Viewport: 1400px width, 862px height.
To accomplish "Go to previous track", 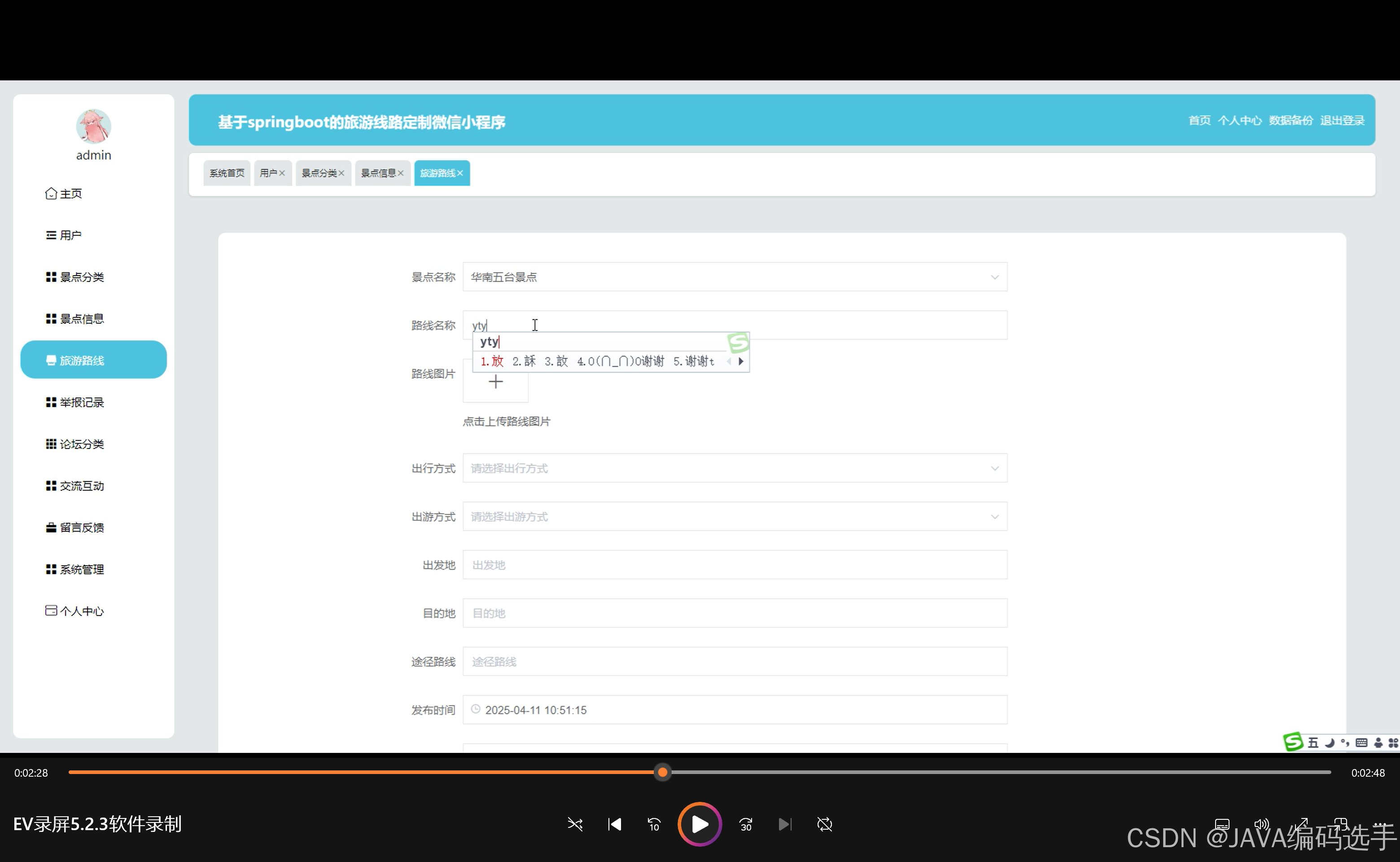I will [614, 824].
